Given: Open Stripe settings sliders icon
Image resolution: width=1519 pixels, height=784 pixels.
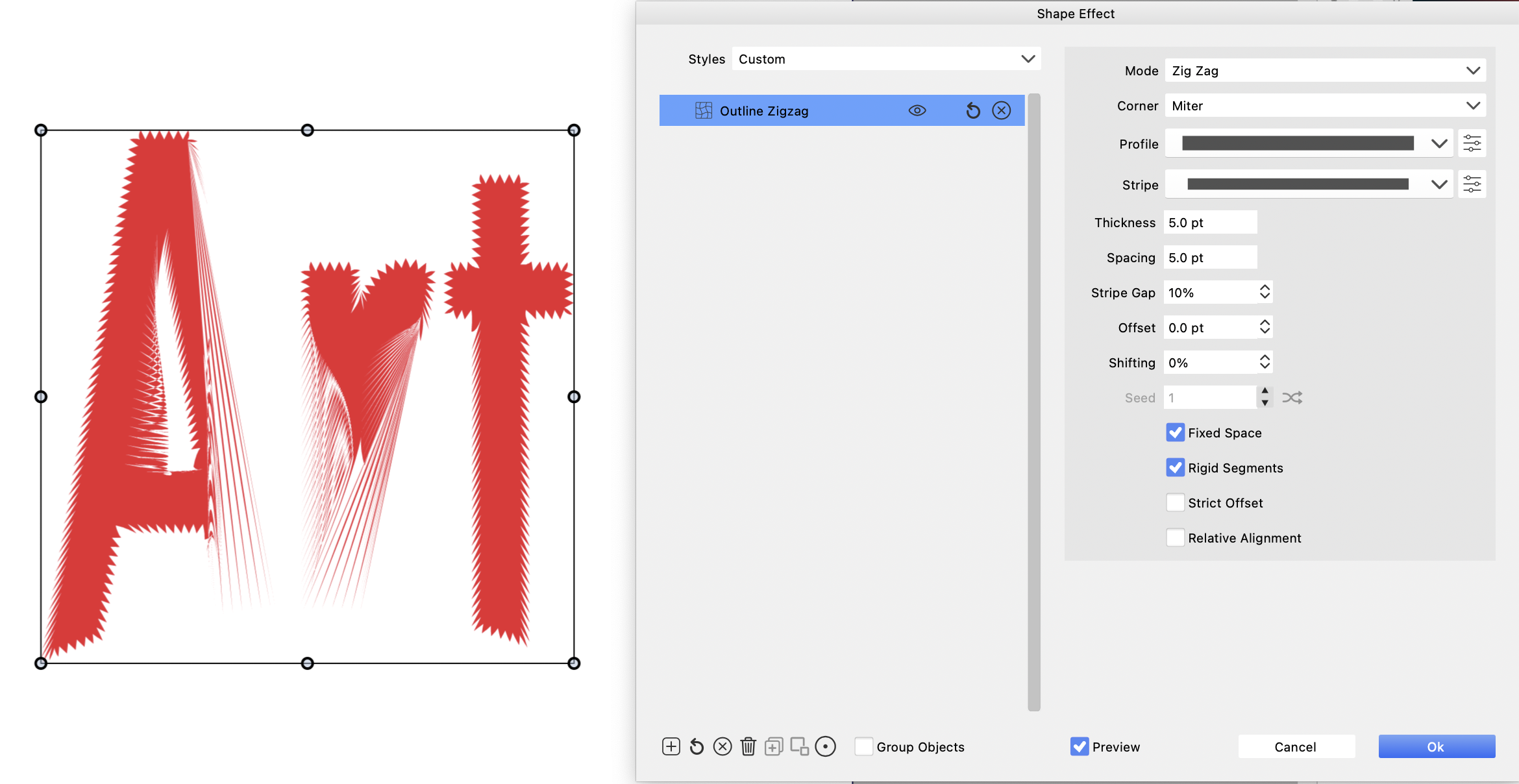Looking at the screenshot, I should 1472,185.
